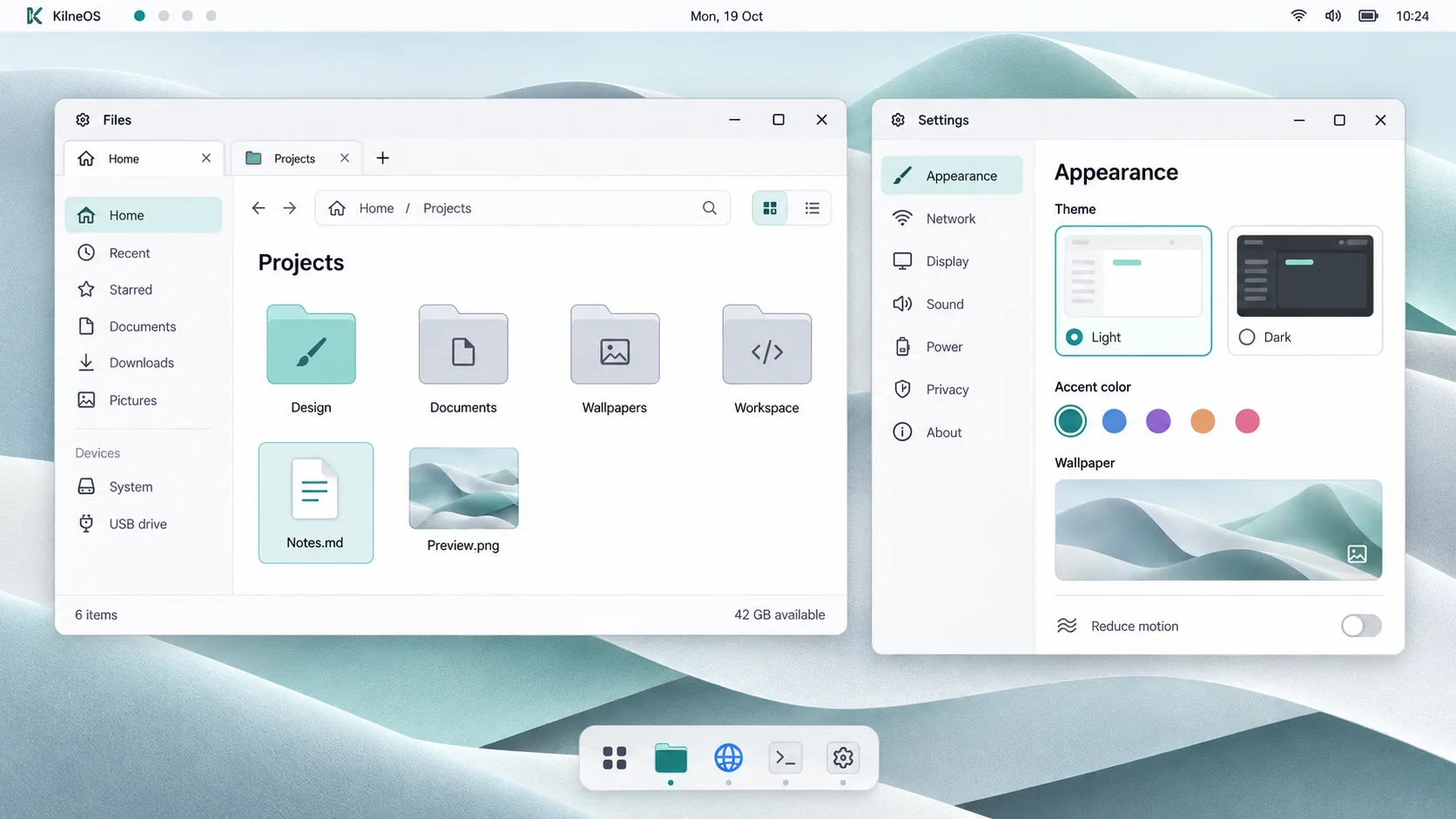1456x819 pixels.
Task: Open the Design folder
Action: tap(311, 359)
